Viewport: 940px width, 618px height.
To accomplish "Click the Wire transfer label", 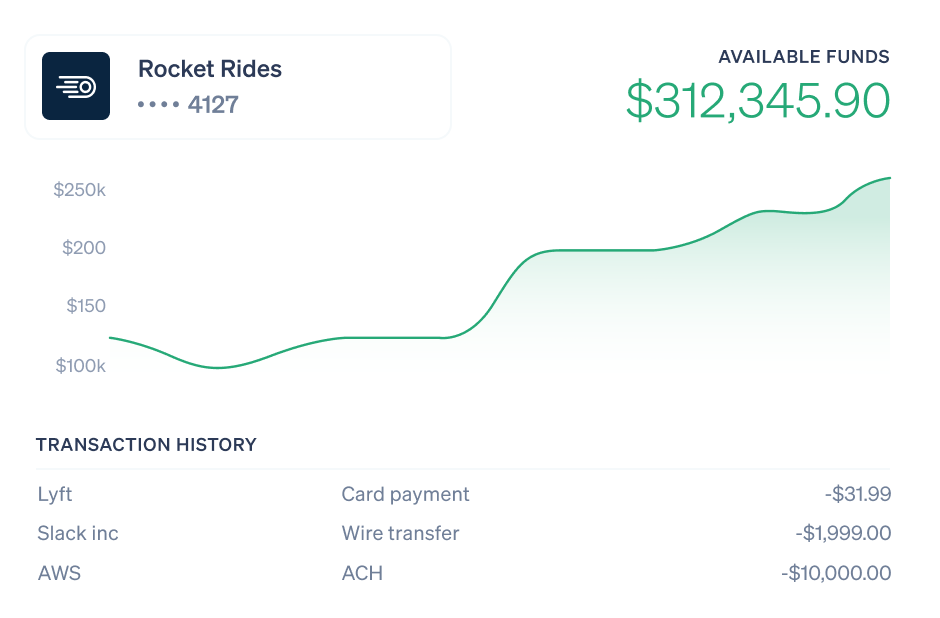I will [x=400, y=533].
